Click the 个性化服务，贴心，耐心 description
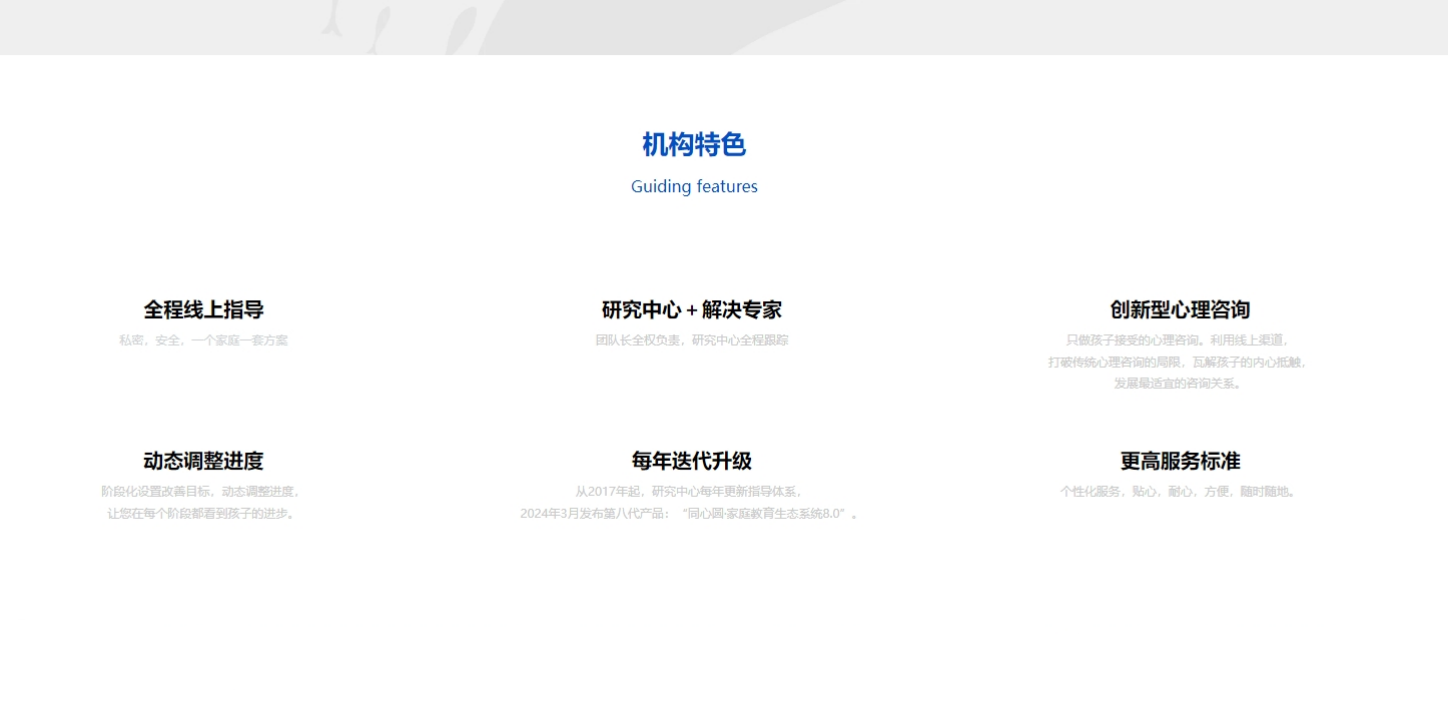1448x701 pixels. pyautogui.click(x=1177, y=492)
